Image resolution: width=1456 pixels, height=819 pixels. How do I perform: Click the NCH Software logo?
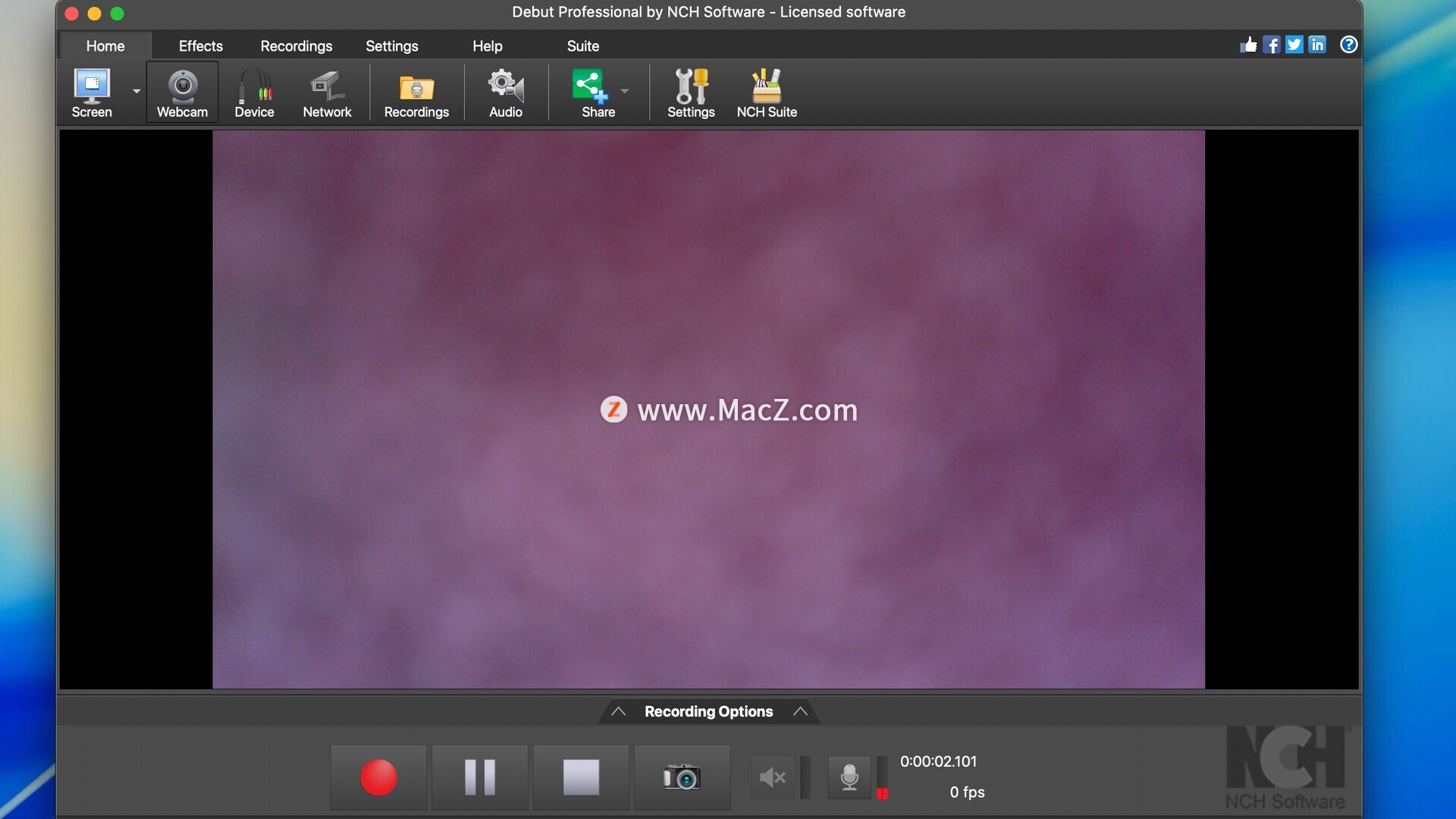click(1285, 768)
